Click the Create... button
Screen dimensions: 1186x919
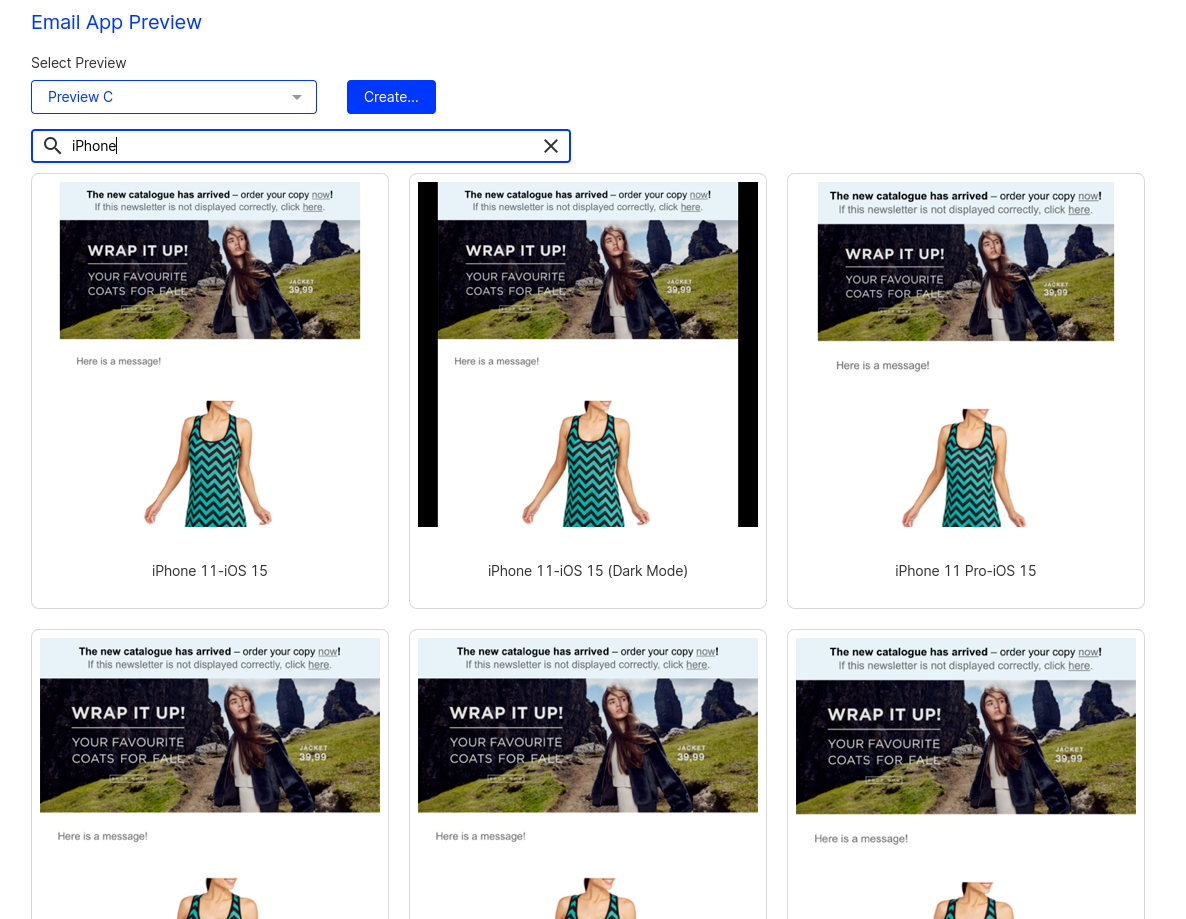point(391,97)
